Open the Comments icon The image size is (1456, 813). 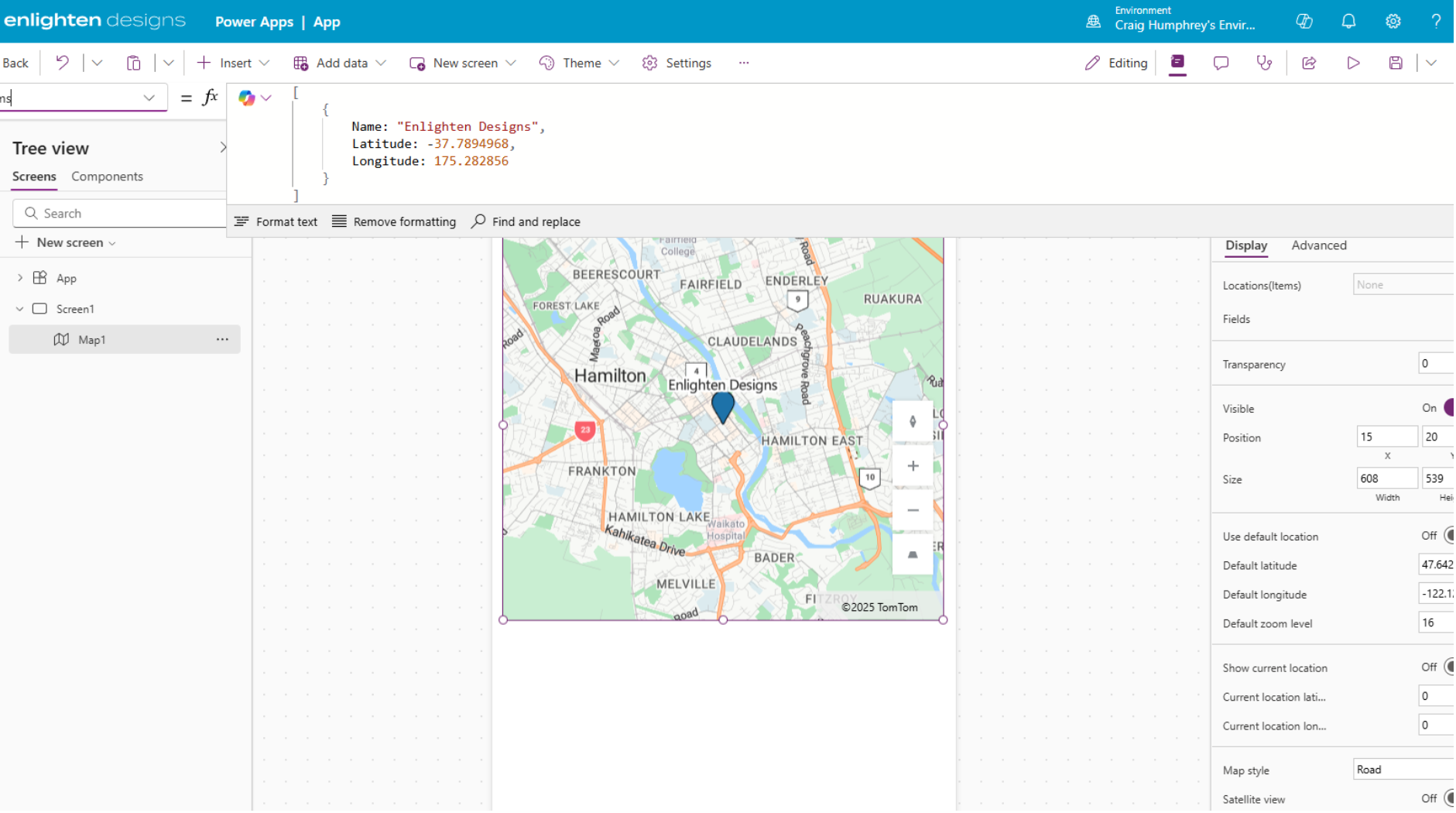tap(1221, 63)
